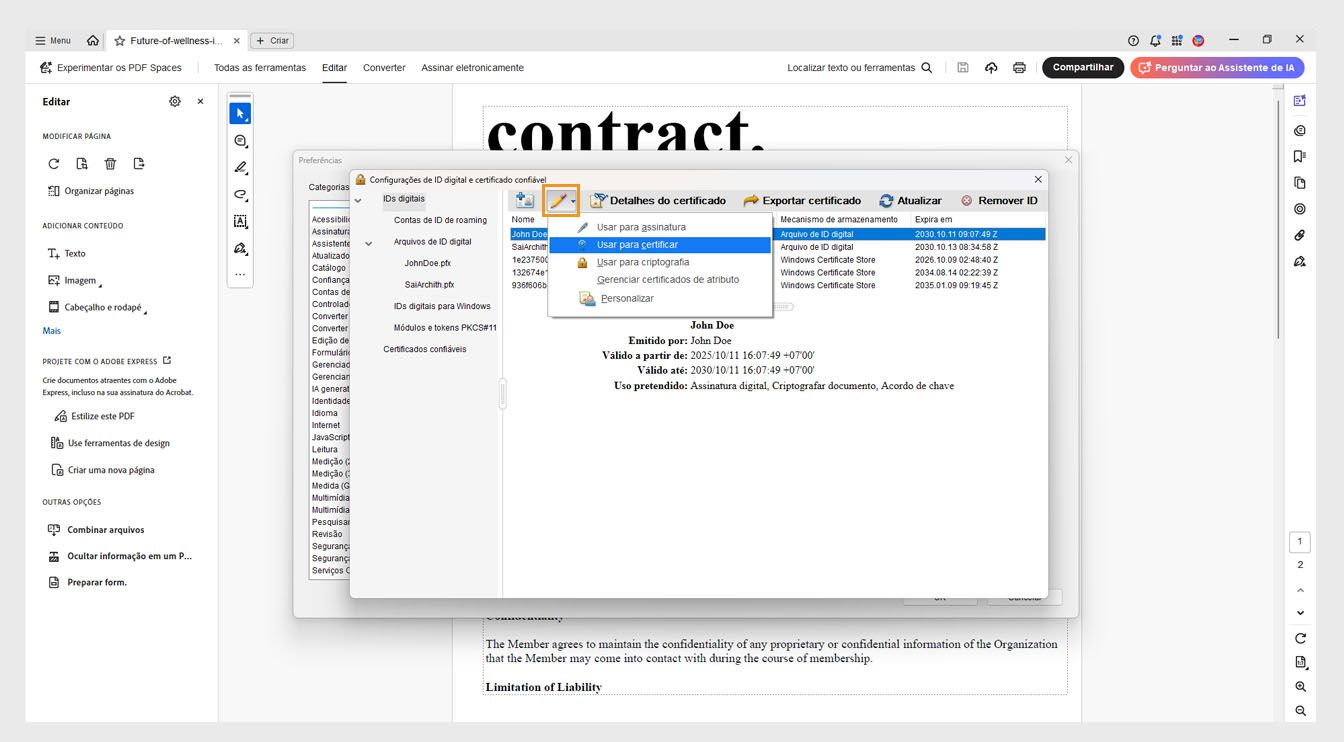This screenshot has width=1344, height=742.
Task: Zoom in using the magnifier icon
Action: click(x=1300, y=687)
